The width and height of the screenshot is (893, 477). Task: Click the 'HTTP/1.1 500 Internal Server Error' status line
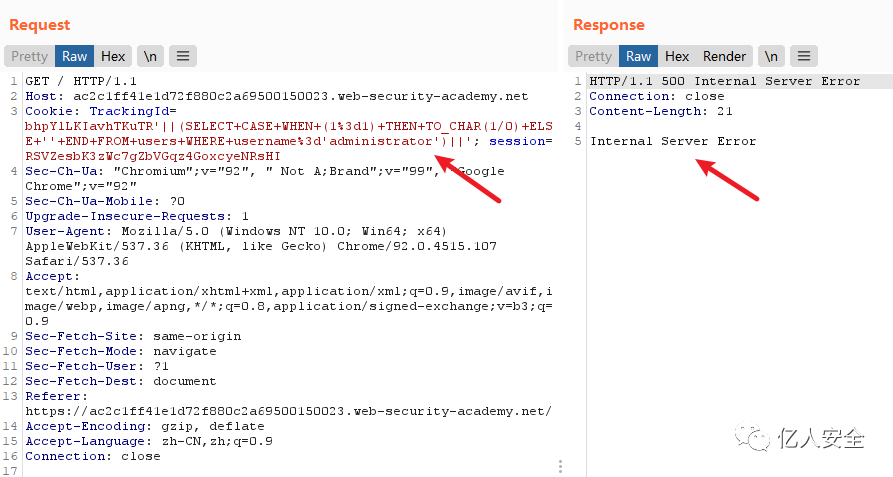coord(724,81)
